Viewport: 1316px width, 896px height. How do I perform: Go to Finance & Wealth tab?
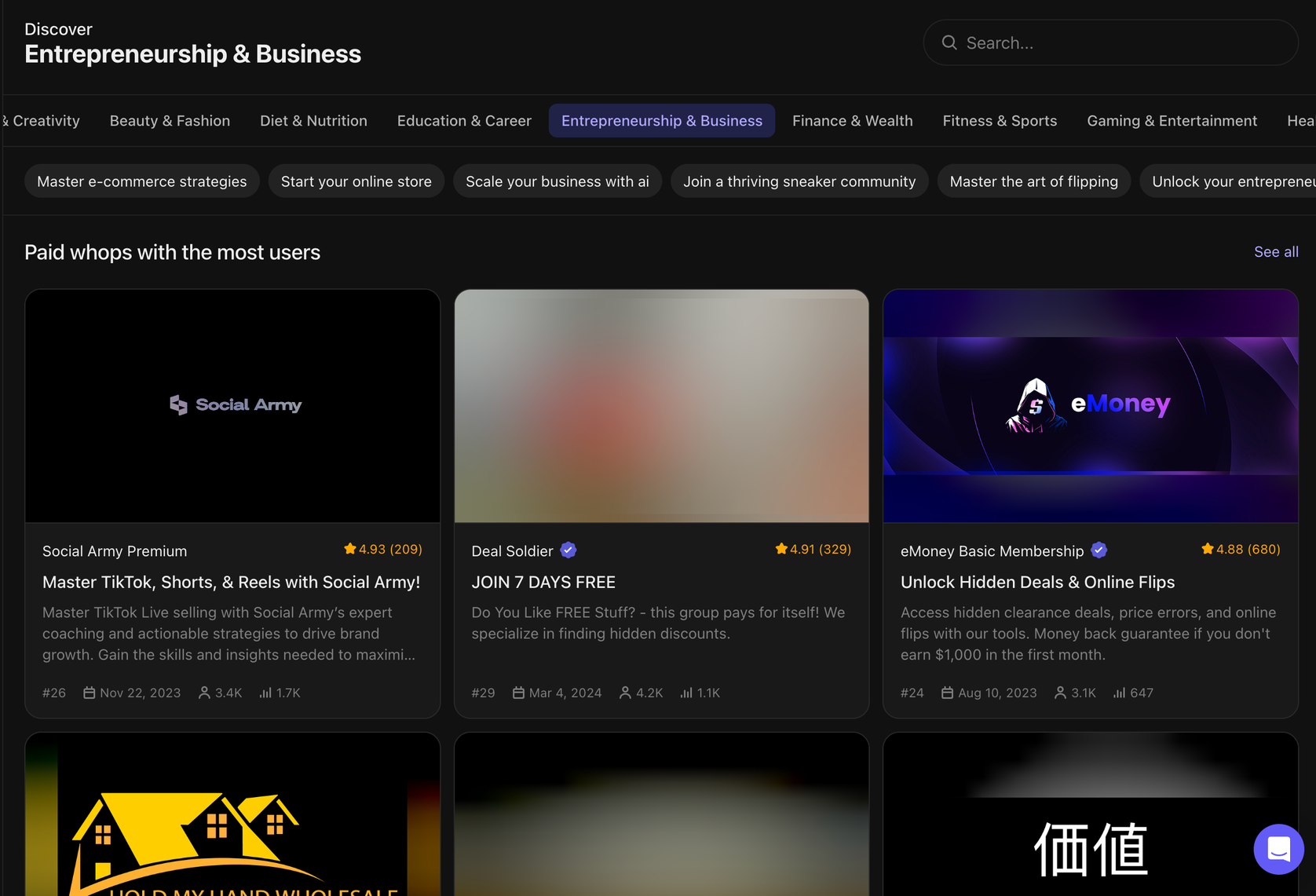point(852,121)
